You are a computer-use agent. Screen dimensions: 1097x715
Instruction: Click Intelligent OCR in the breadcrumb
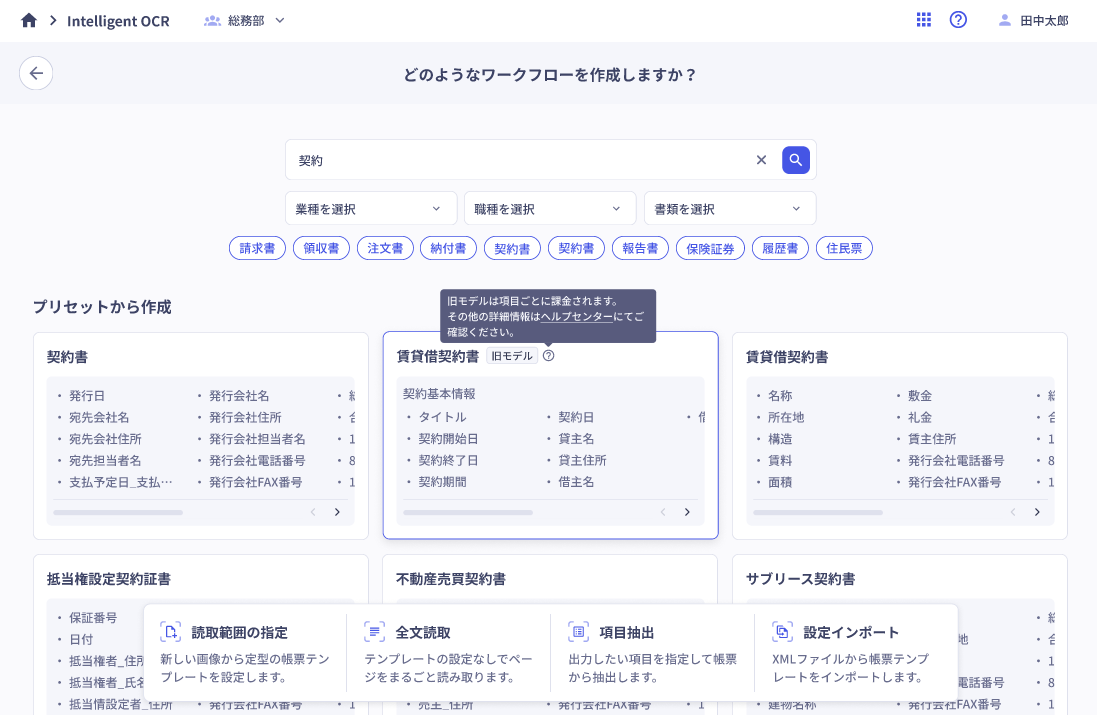click(118, 20)
